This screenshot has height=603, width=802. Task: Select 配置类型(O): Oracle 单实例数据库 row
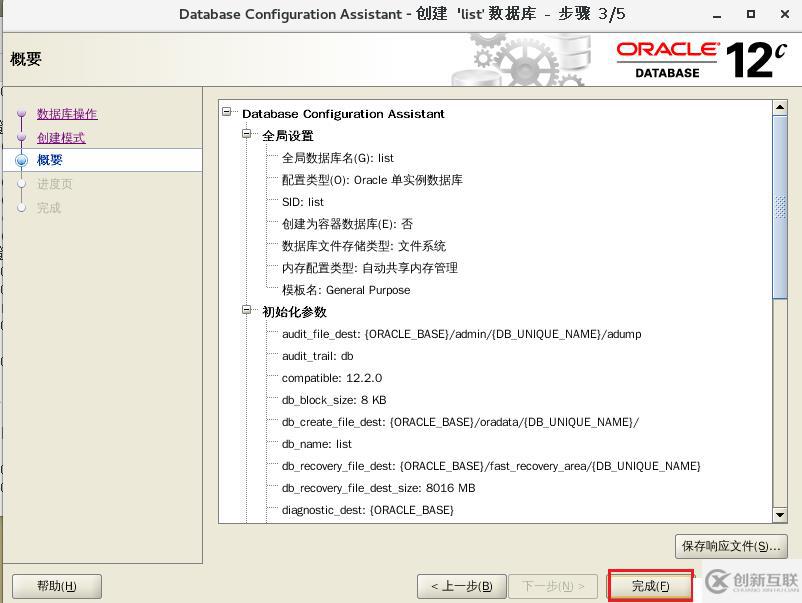click(372, 180)
